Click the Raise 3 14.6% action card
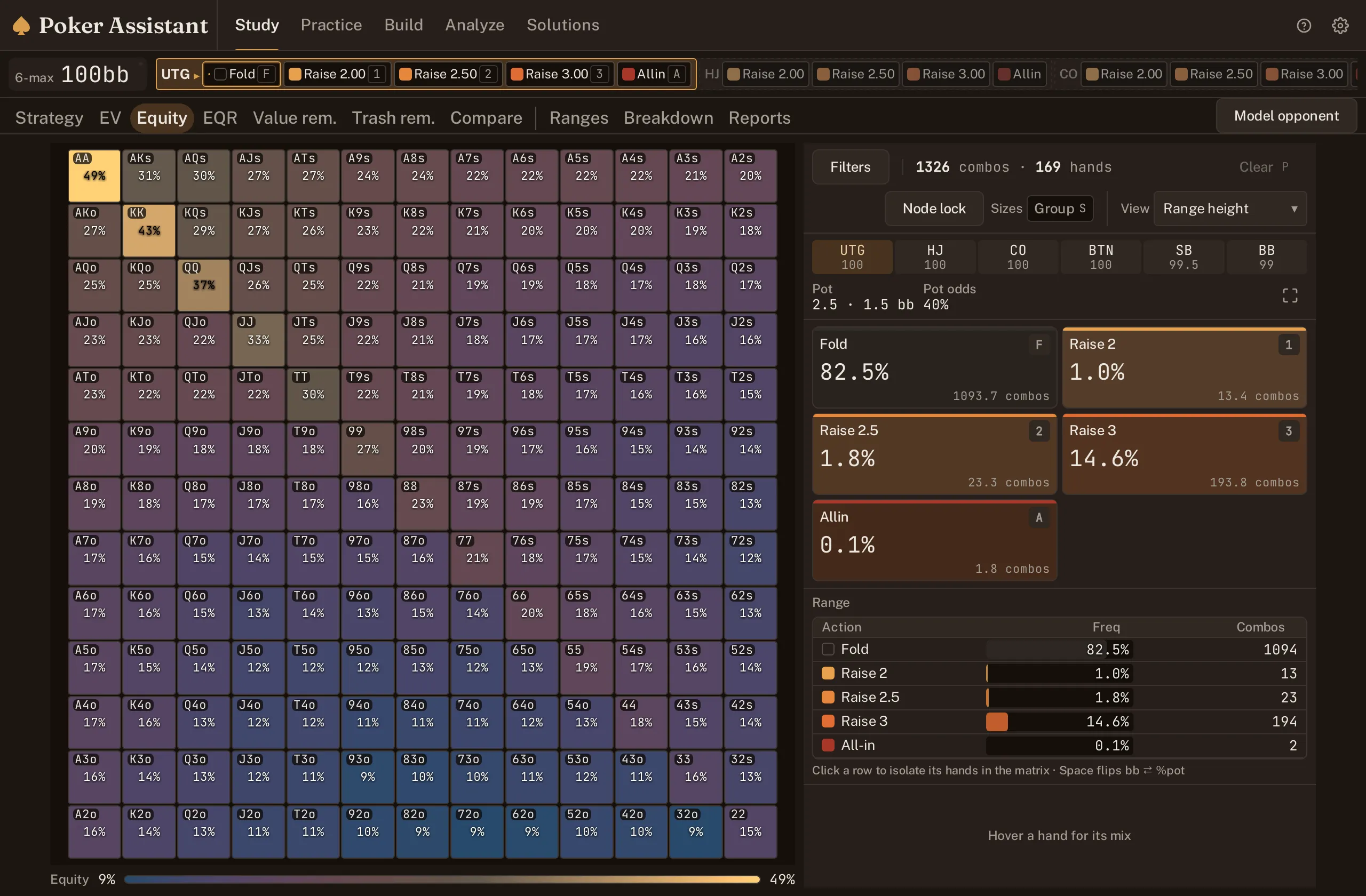This screenshot has height=896, width=1366. 1184,454
